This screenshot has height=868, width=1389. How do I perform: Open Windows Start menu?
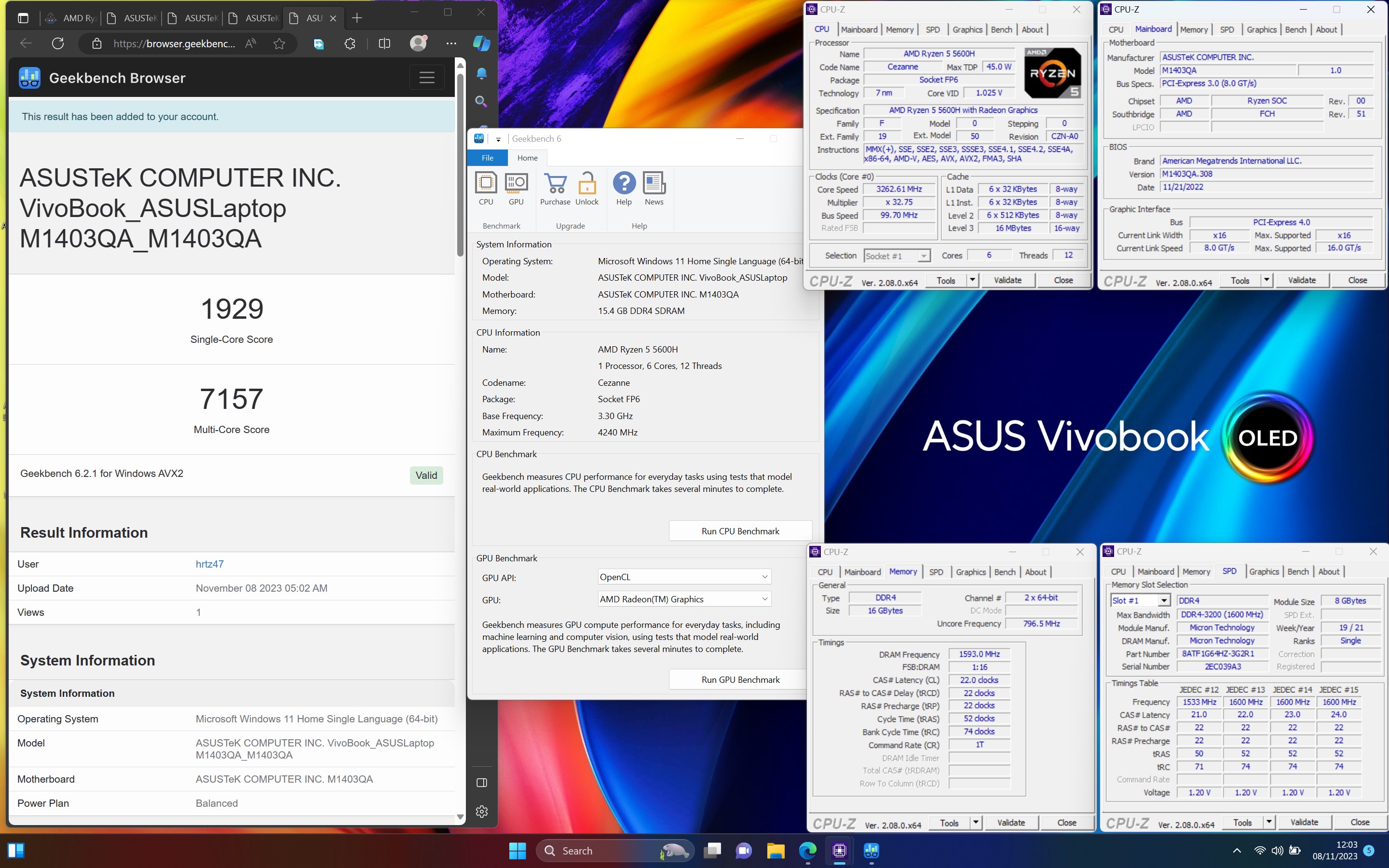517,851
